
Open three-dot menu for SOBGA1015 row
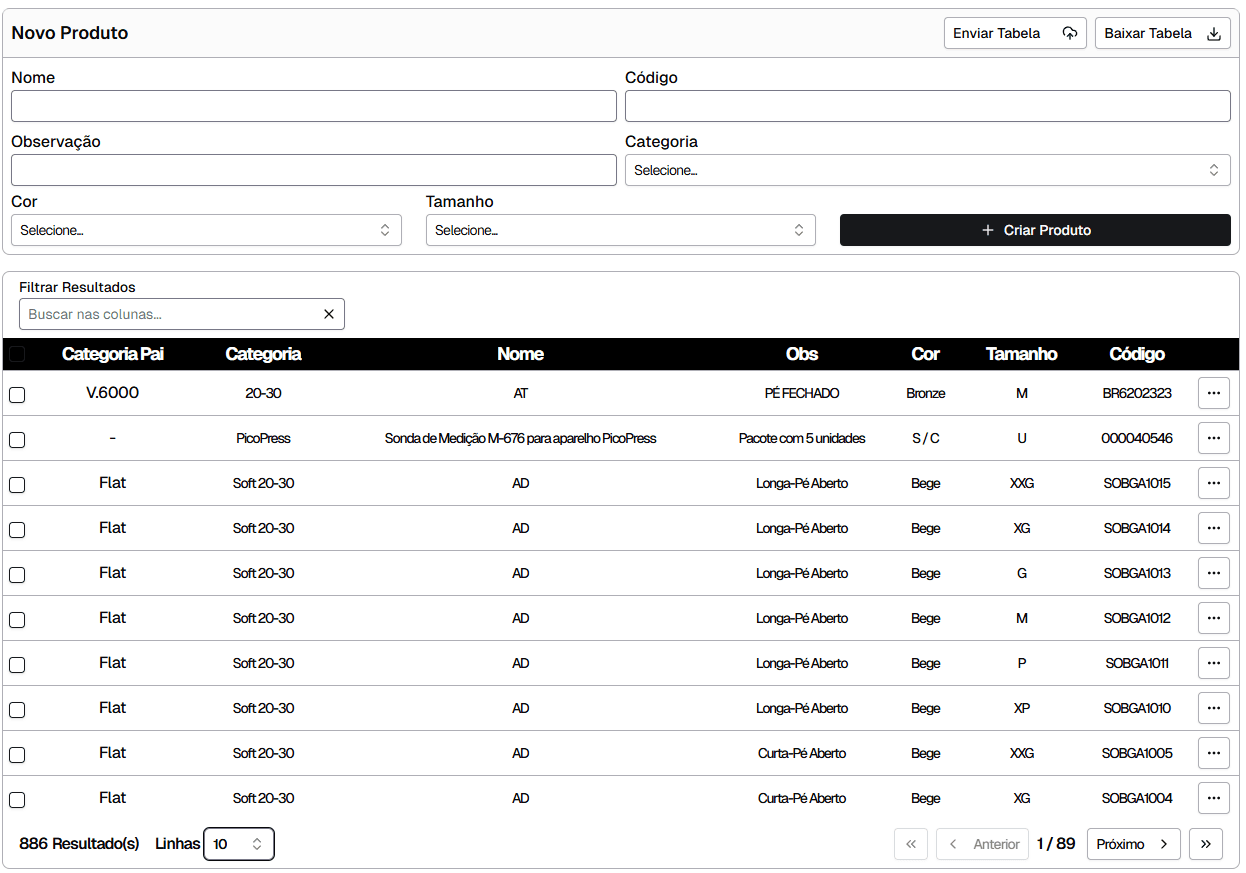(x=1213, y=483)
